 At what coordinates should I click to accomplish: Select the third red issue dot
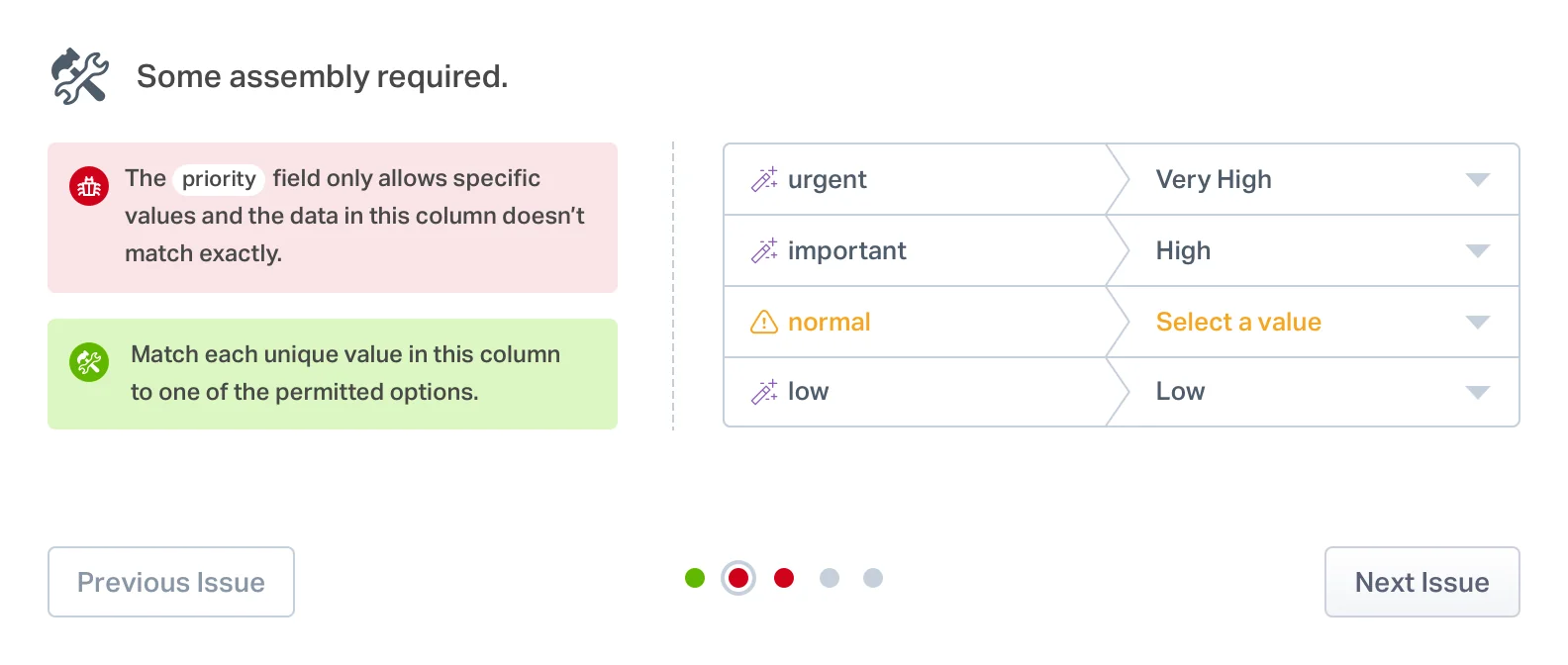tap(783, 577)
